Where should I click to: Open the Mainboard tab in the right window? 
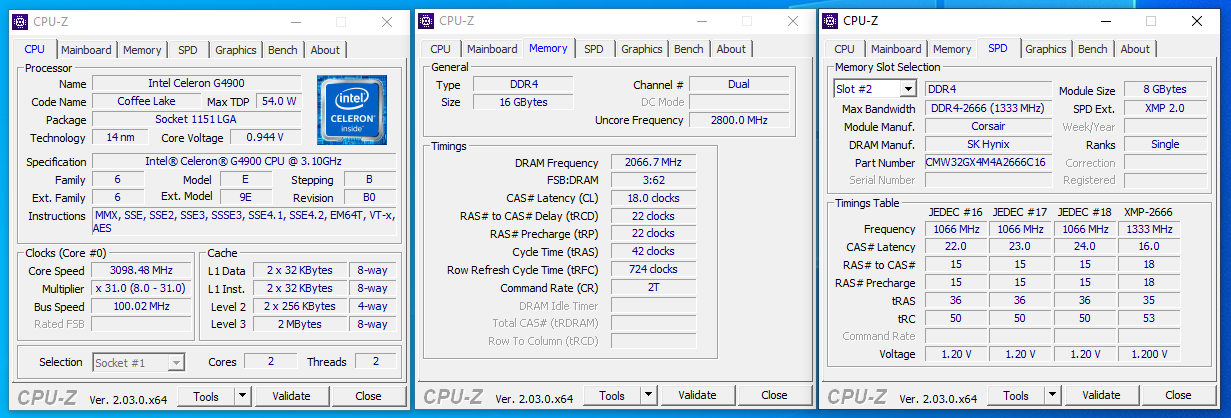(x=896, y=49)
